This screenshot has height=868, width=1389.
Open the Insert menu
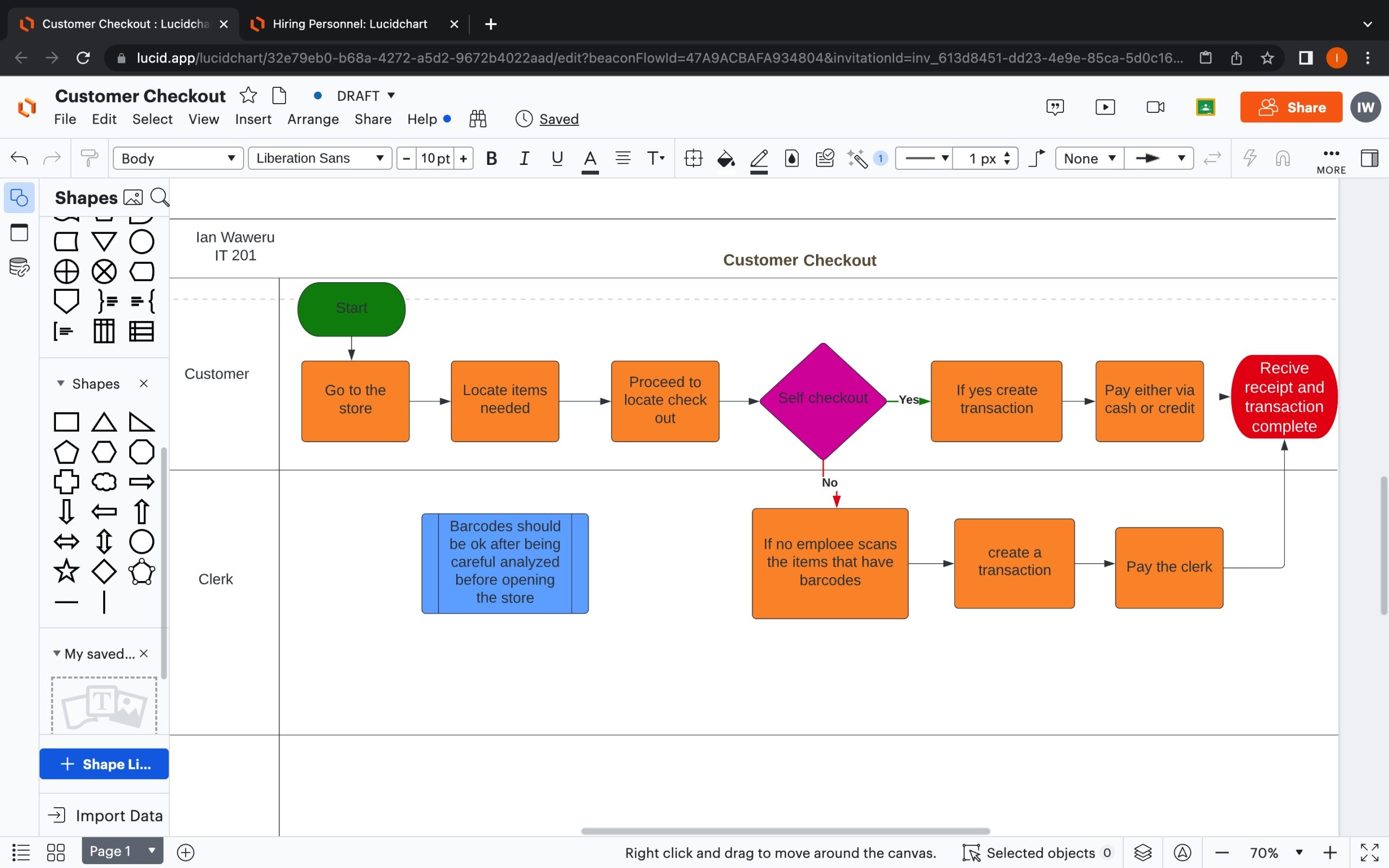tap(253, 119)
